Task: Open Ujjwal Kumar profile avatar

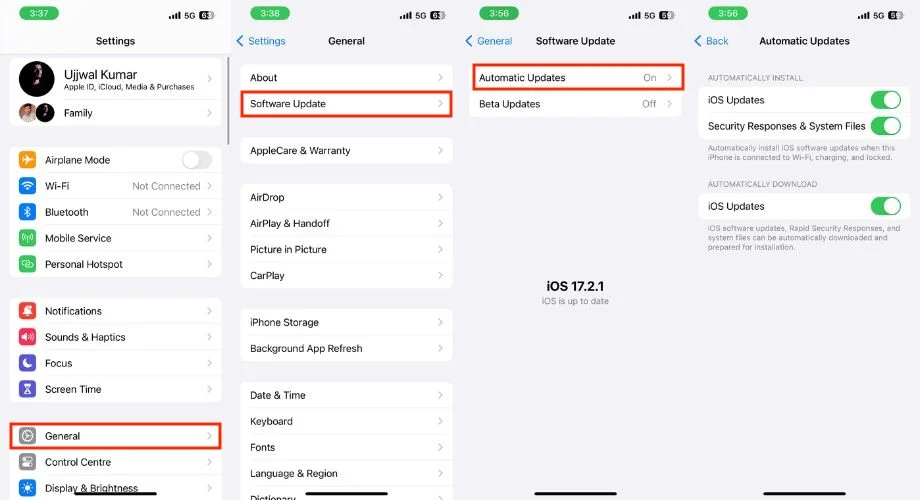Action: coord(36,79)
